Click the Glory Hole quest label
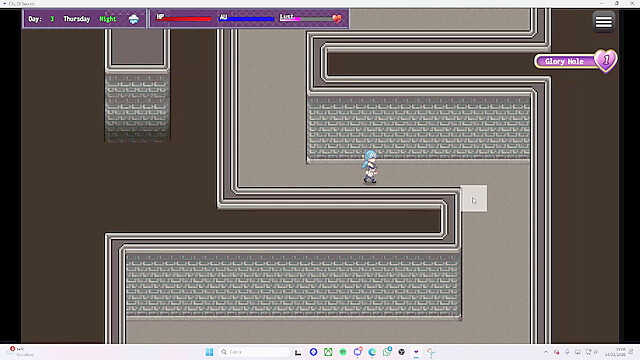The height and width of the screenshot is (360, 640). click(x=564, y=62)
